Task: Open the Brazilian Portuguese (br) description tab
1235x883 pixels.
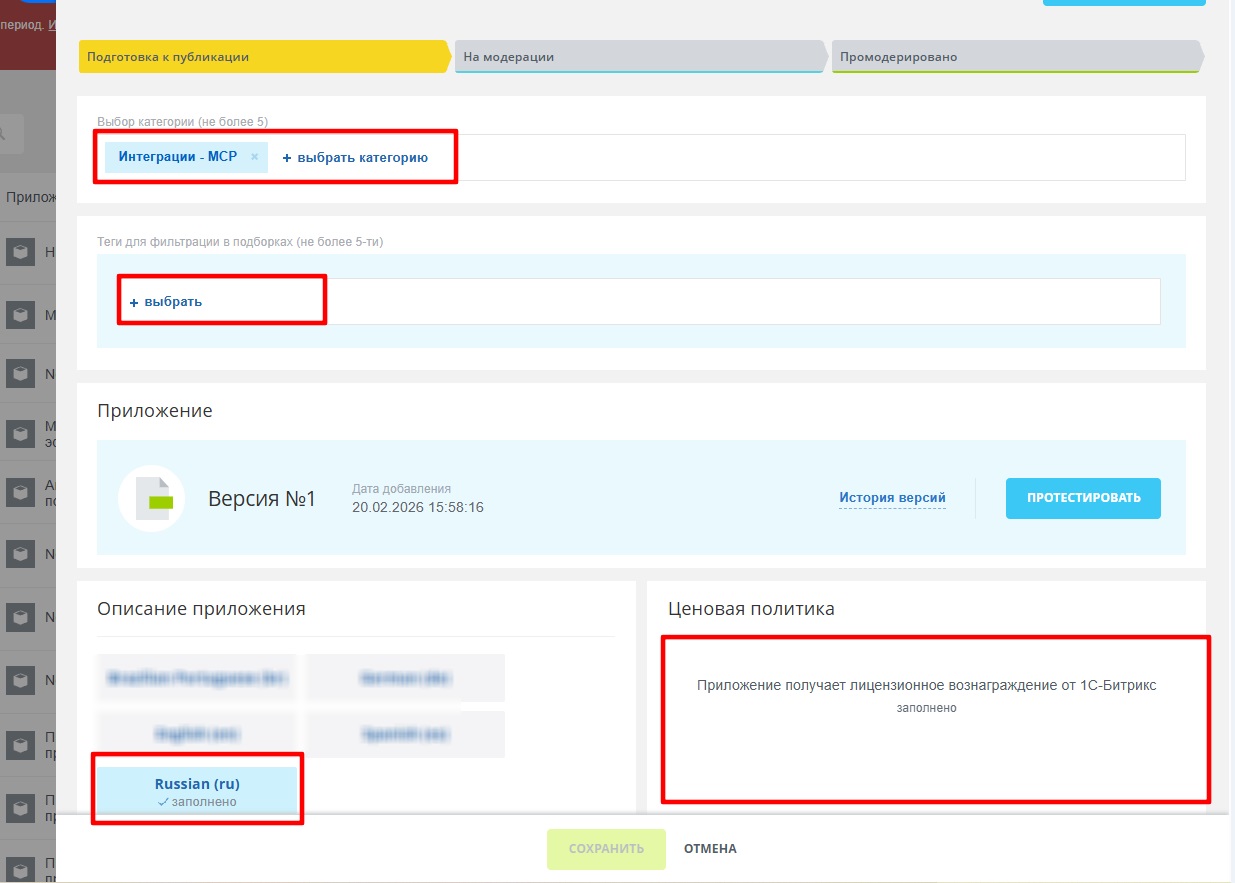Action: [x=197, y=678]
